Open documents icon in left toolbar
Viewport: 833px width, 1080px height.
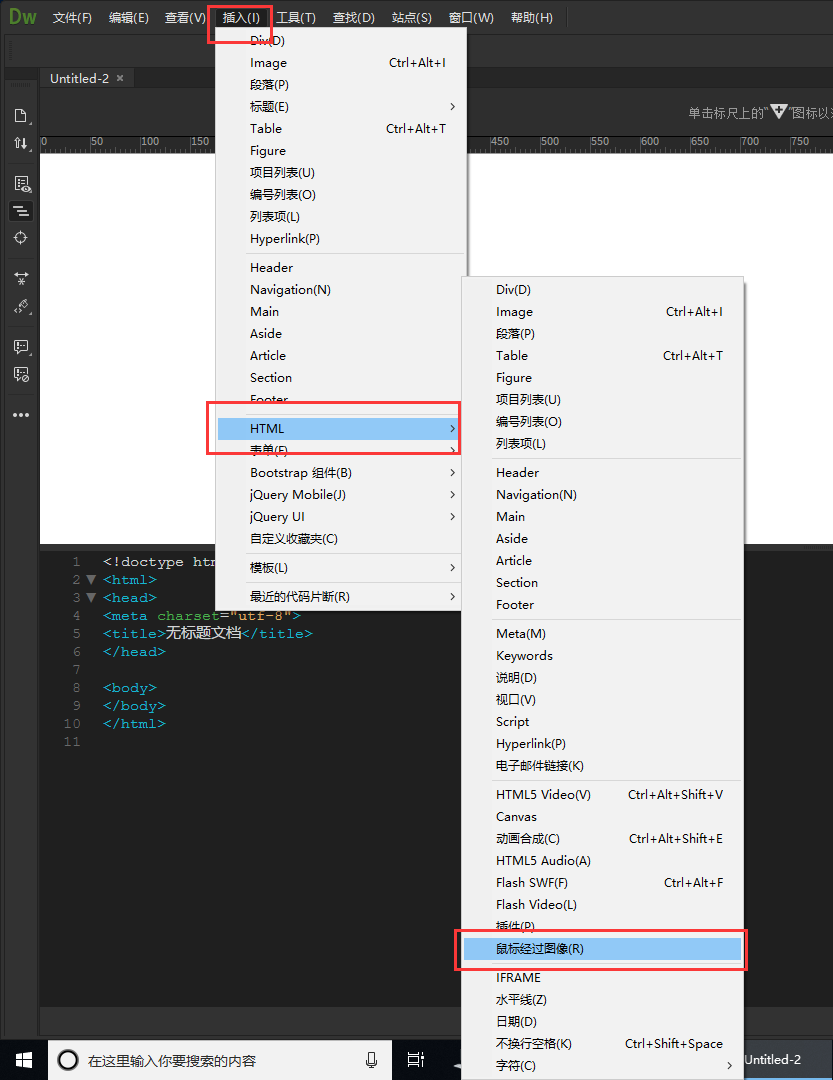21,116
